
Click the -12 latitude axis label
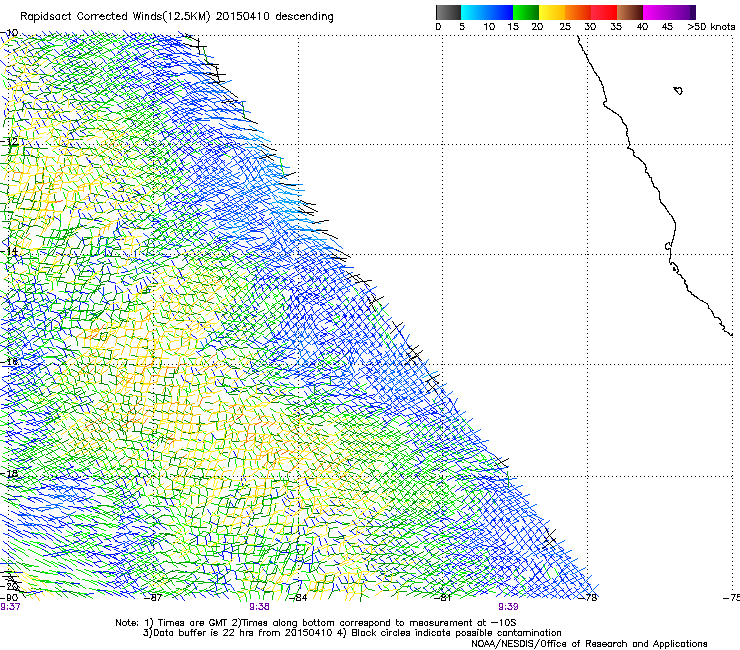click(x=9, y=141)
